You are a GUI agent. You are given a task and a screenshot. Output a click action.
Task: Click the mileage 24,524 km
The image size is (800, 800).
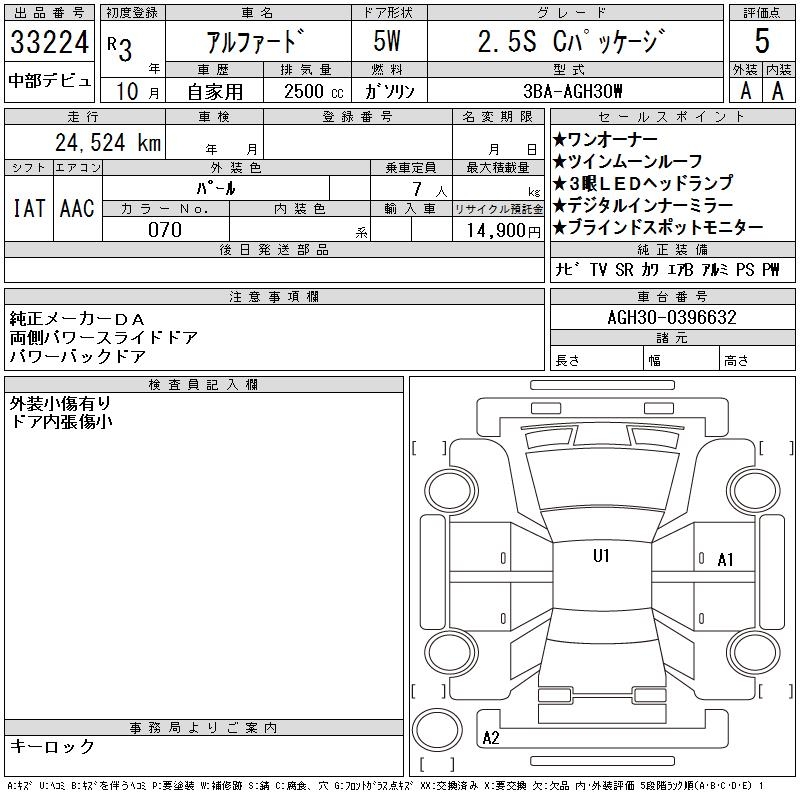[108, 142]
